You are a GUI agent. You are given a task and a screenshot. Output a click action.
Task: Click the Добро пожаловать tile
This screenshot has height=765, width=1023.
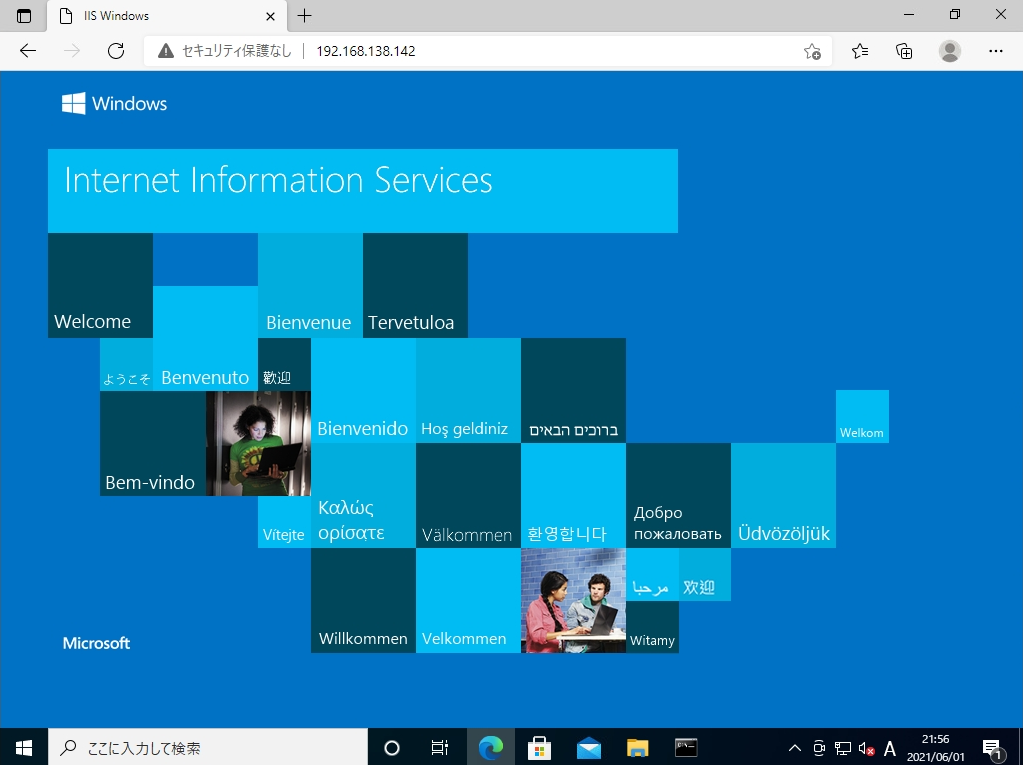click(679, 496)
